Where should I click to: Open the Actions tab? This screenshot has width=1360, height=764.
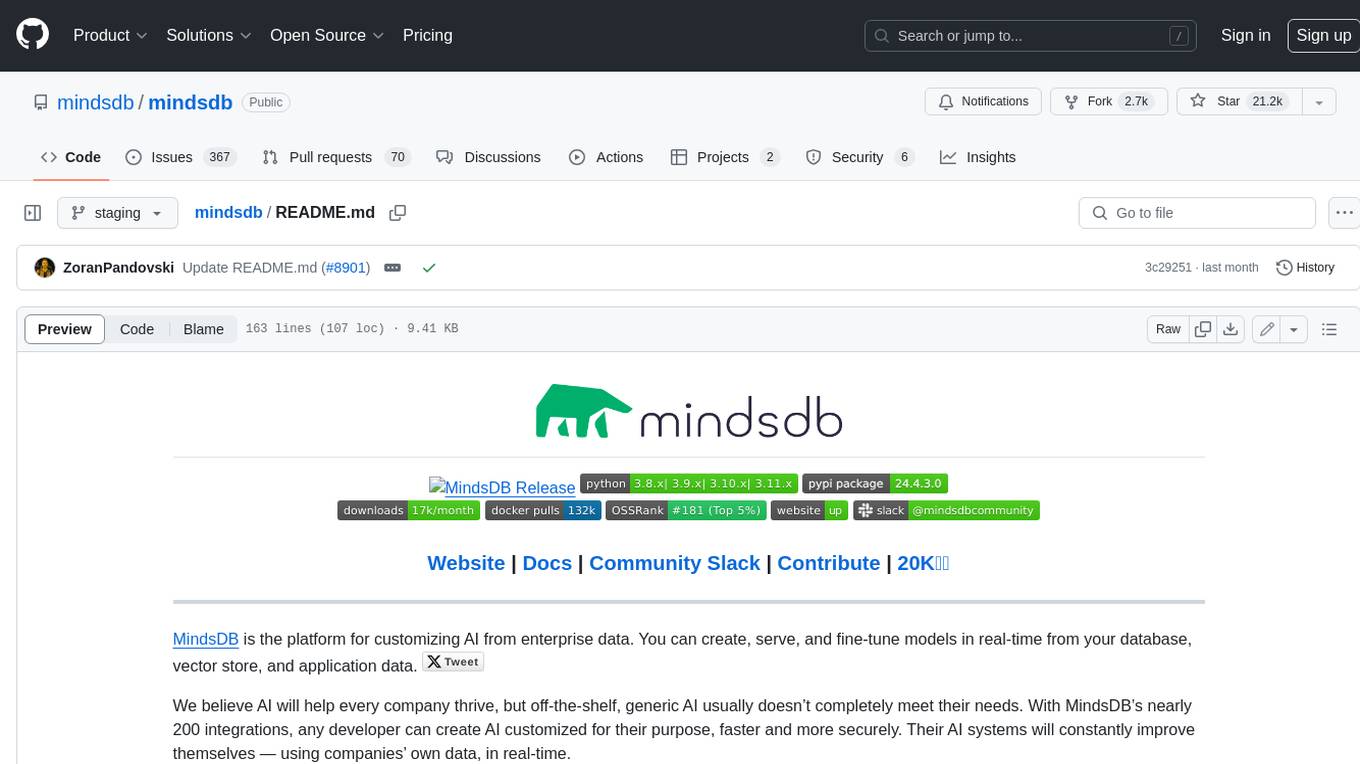[x=606, y=157]
